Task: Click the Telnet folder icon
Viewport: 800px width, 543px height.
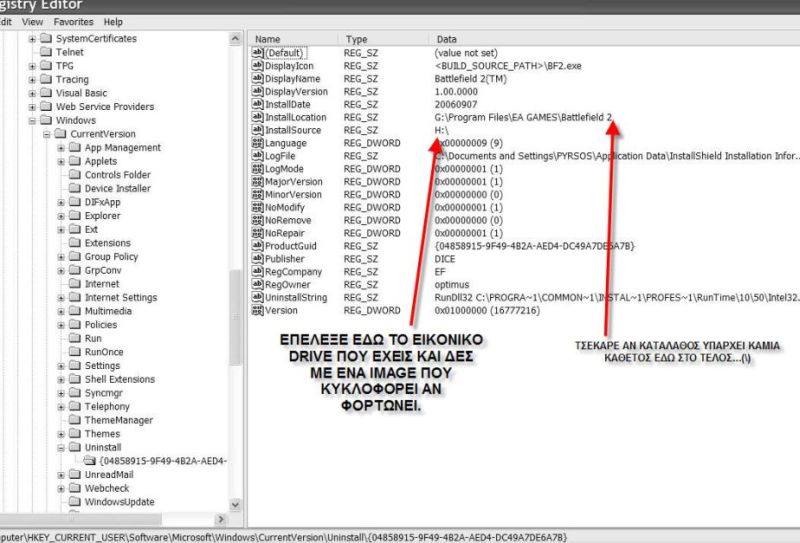Action: pos(46,52)
